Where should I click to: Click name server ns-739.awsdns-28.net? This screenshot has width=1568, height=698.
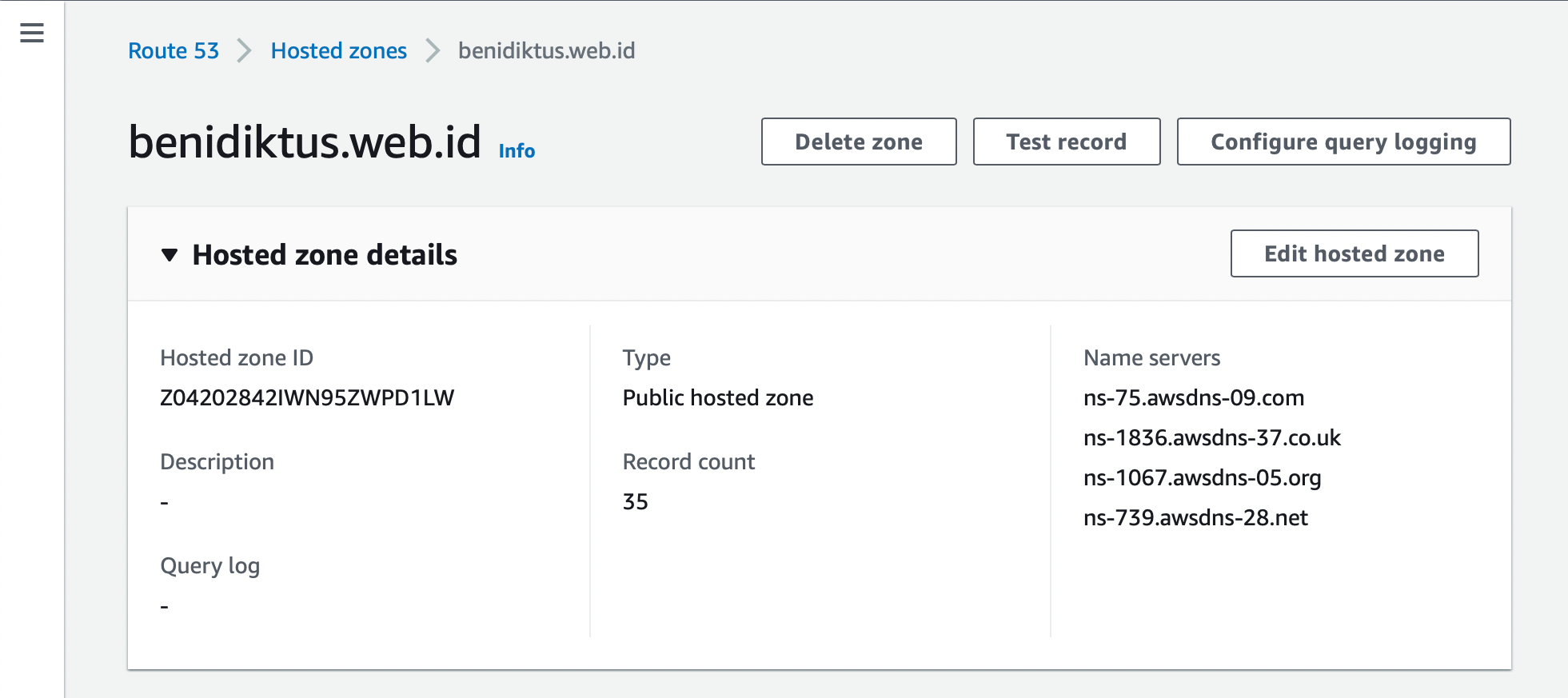click(x=1195, y=517)
